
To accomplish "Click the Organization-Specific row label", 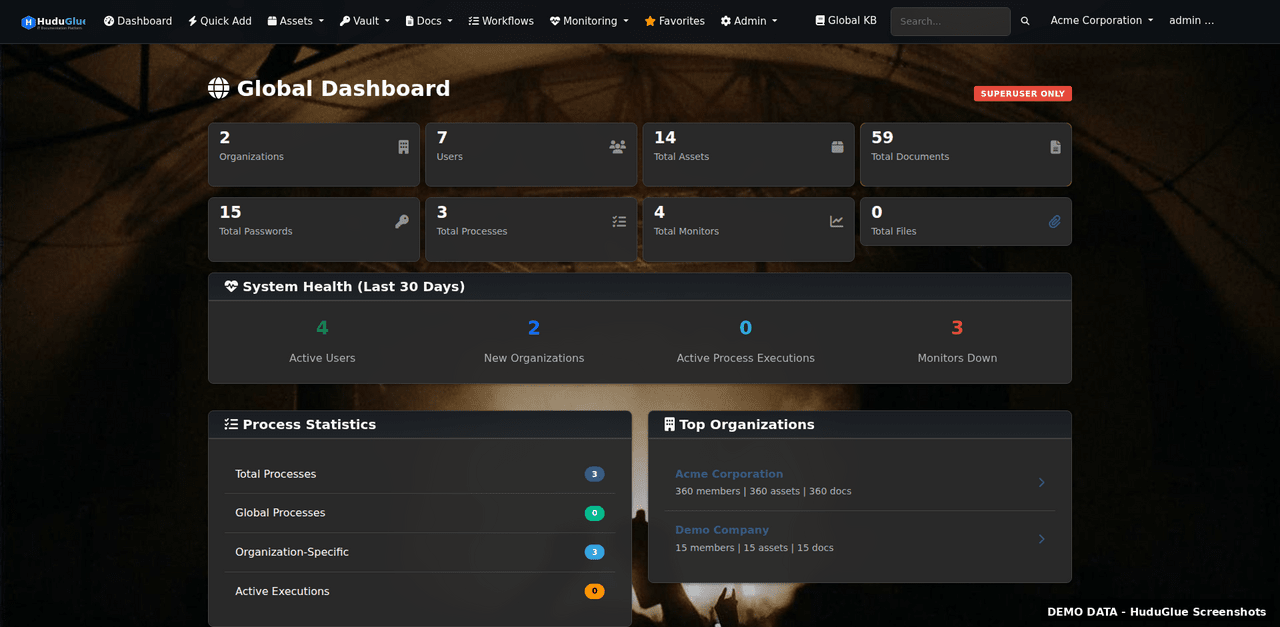I will (292, 552).
